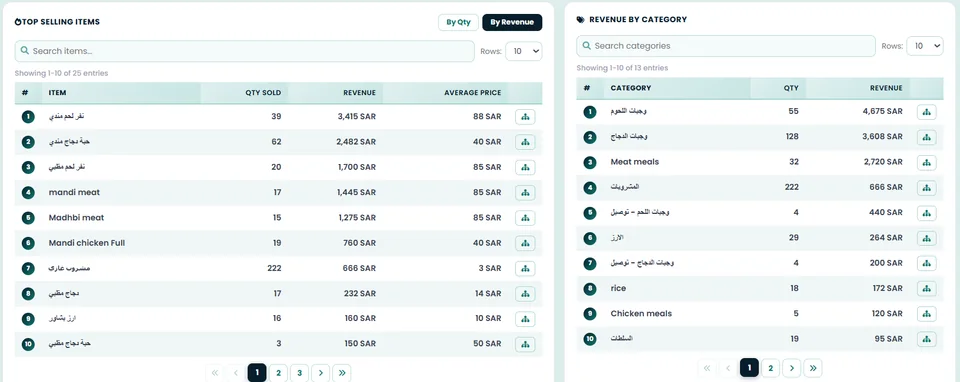
Task: Click the 'Meat meals' category name
Action: [635, 162]
